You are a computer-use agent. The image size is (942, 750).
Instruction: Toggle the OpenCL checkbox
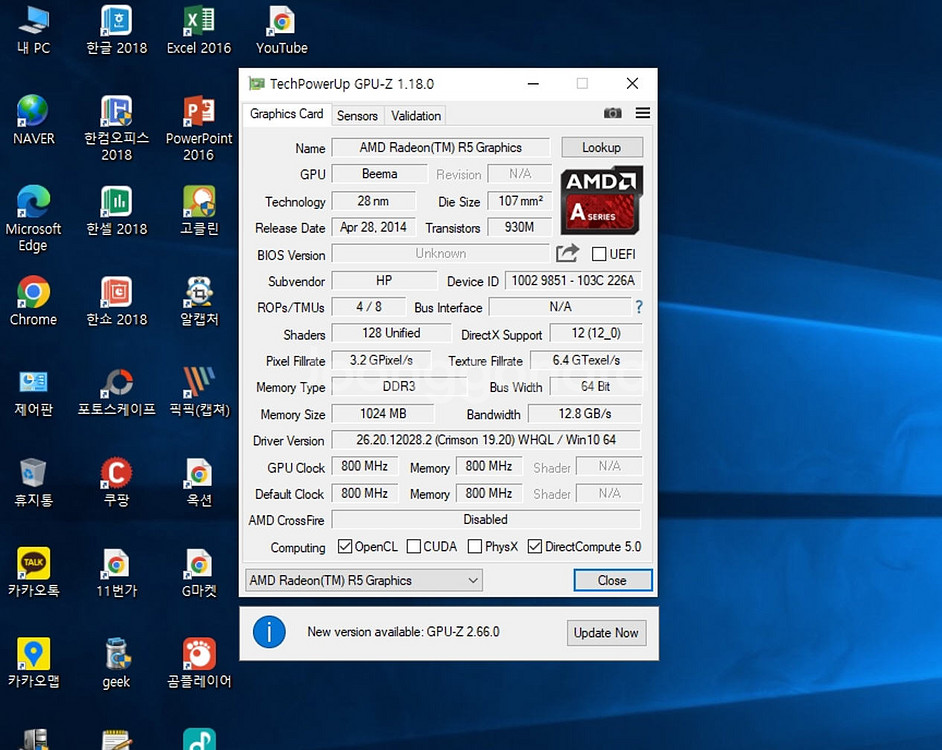[345, 546]
